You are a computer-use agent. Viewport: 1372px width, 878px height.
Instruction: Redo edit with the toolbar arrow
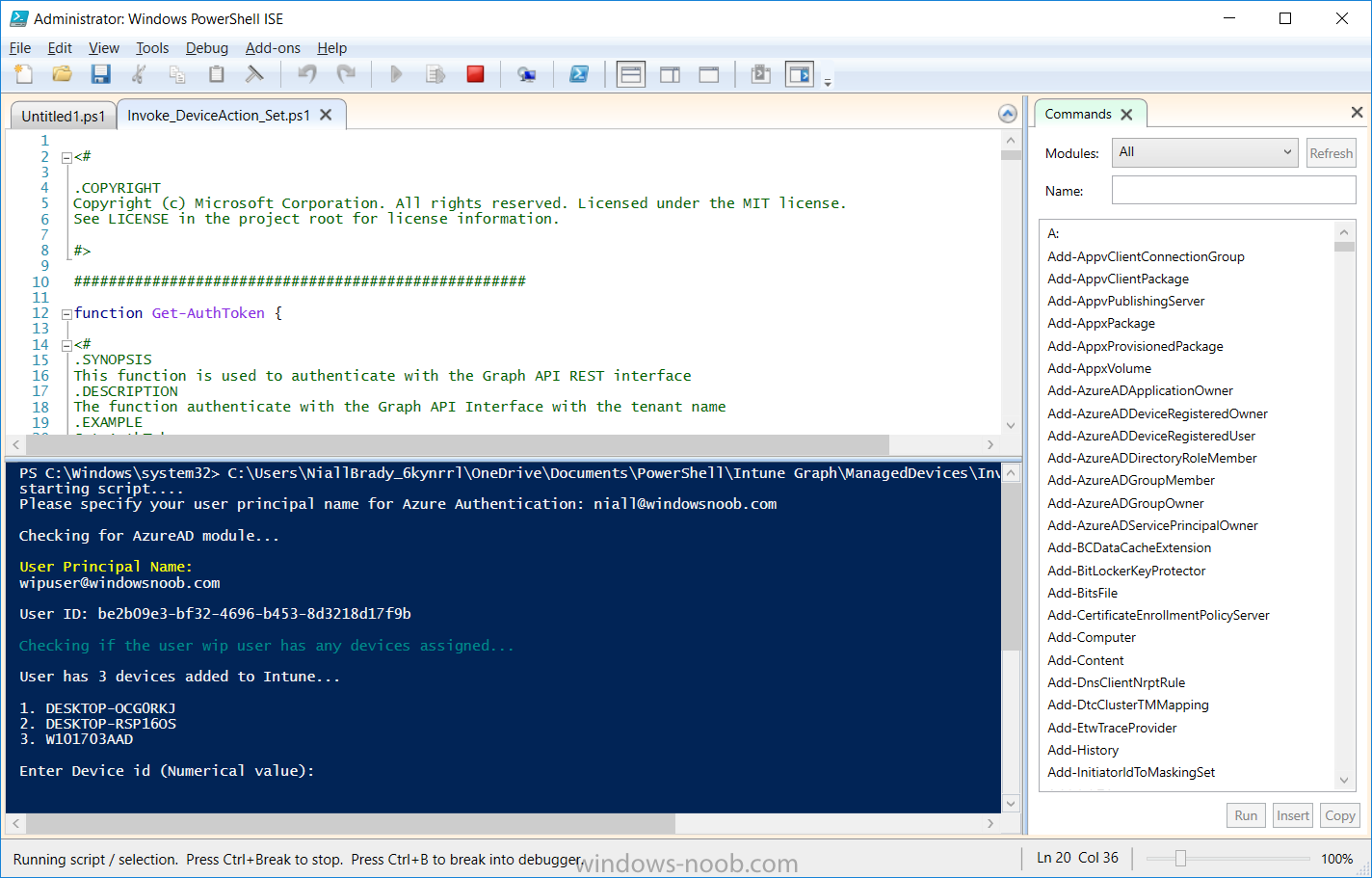click(x=346, y=74)
